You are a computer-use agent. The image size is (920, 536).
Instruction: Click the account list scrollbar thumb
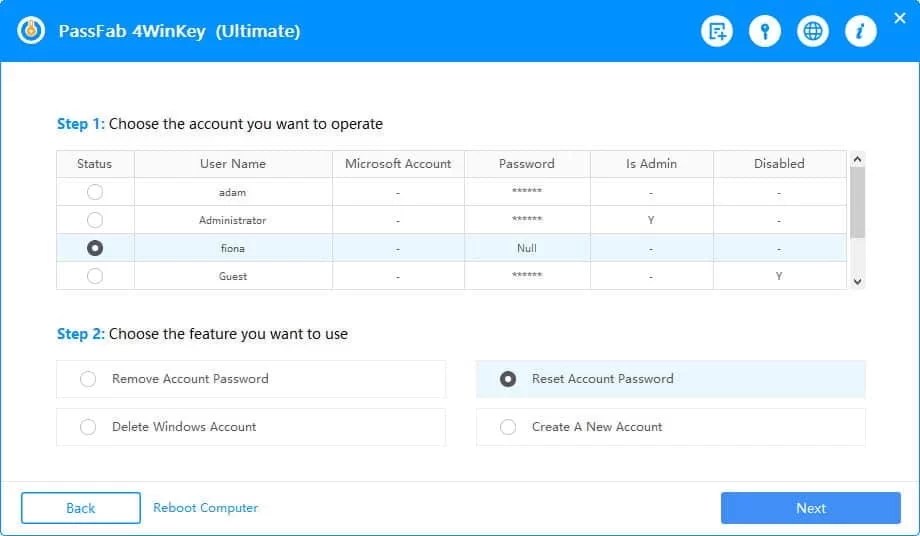coord(857,202)
